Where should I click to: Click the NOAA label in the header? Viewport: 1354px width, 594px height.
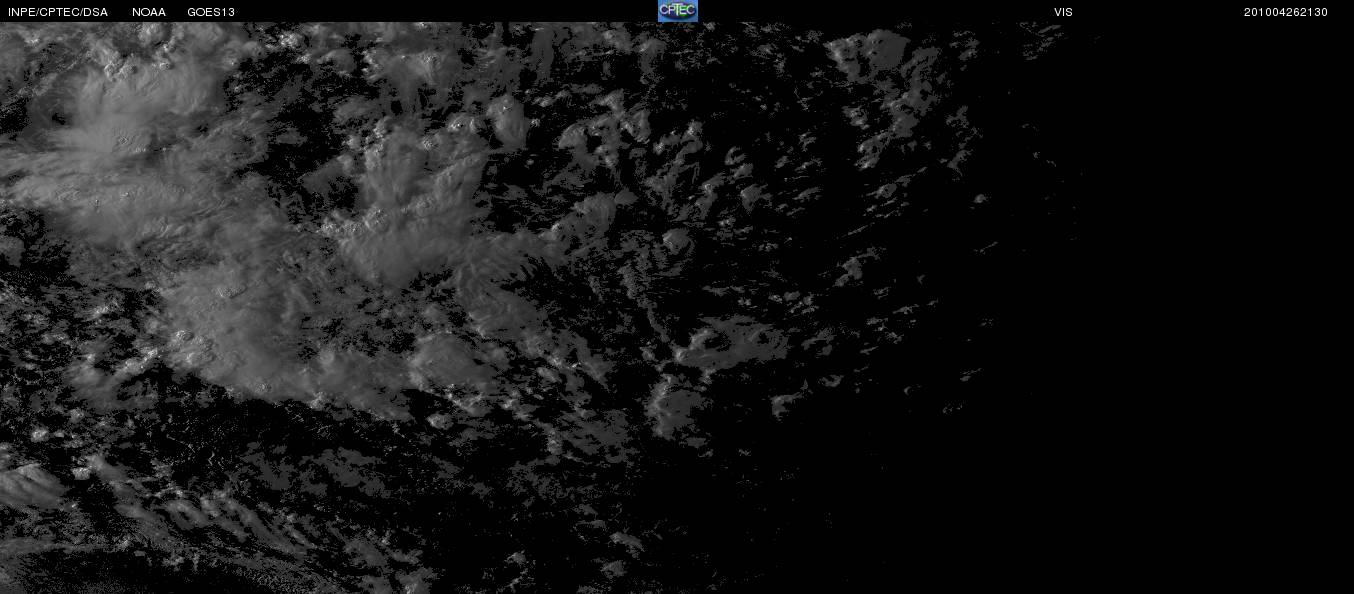[149, 12]
